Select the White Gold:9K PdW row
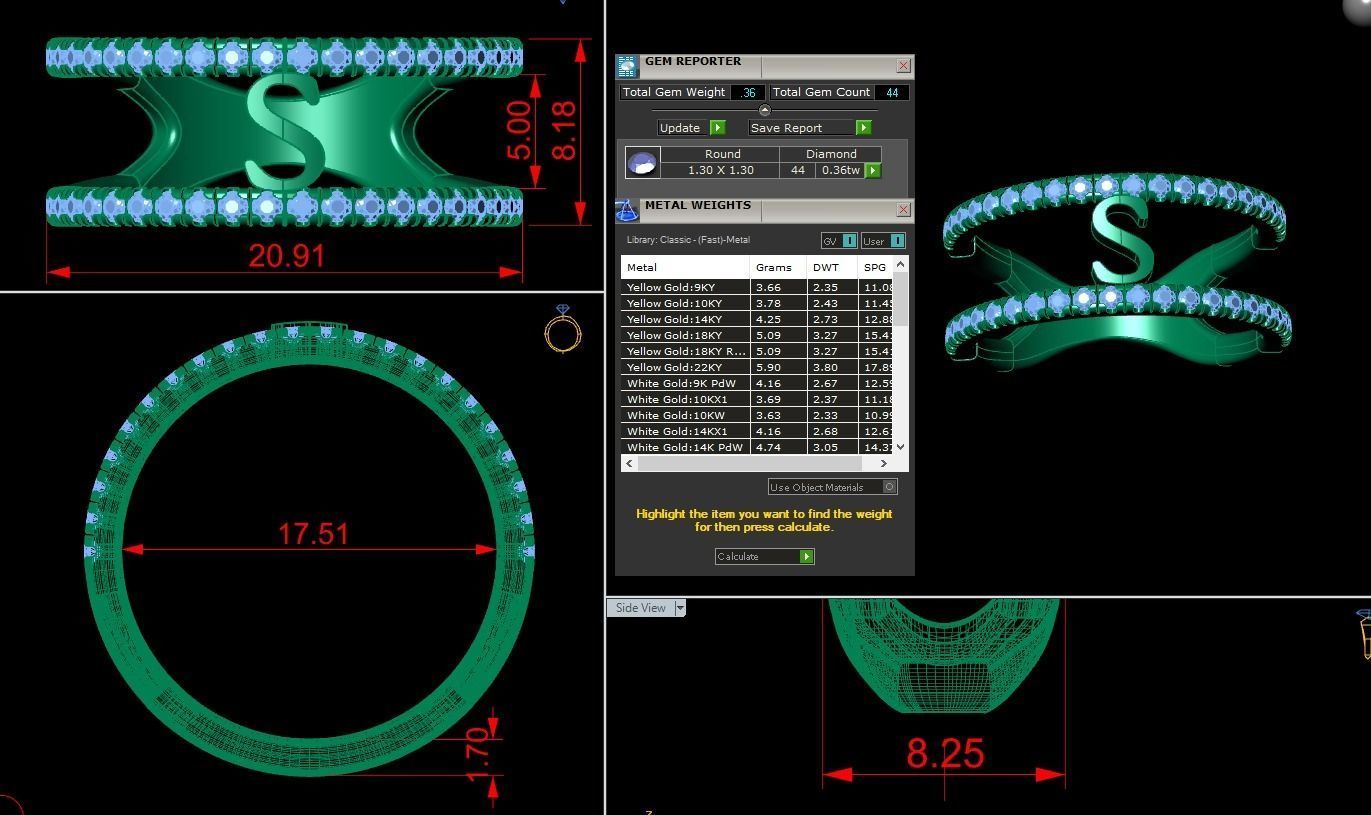1371x815 pixels. tap(757, 383)
